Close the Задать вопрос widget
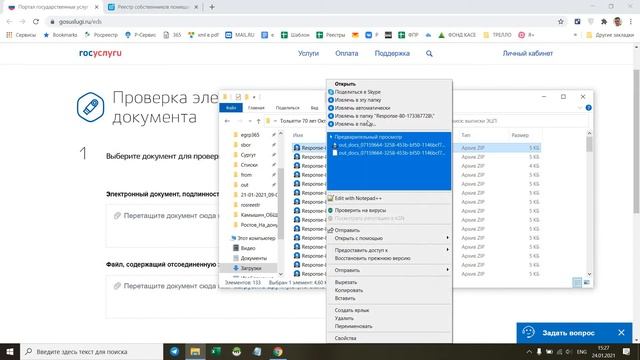The image size is (640, 360). click(621, 333)
